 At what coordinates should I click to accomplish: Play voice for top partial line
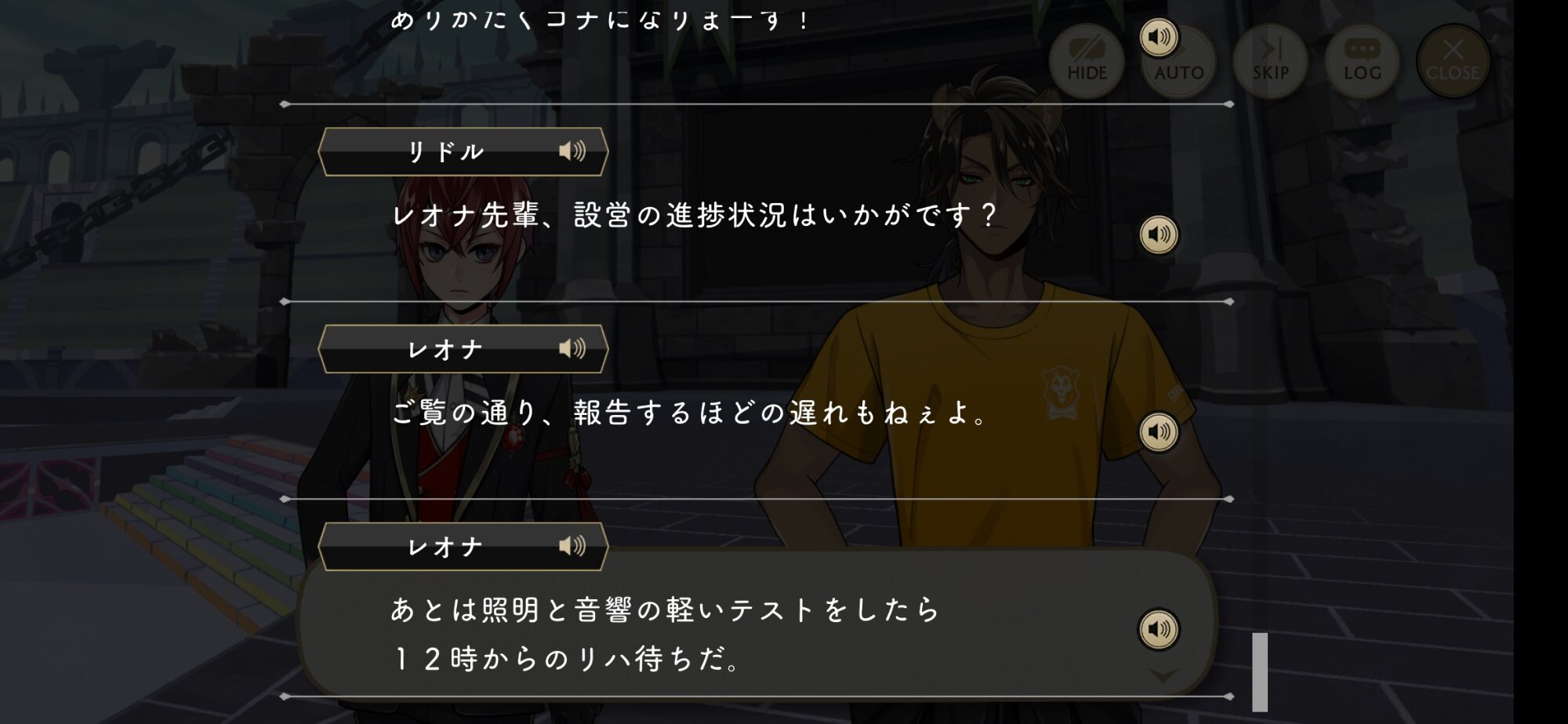coord(1159,37)
